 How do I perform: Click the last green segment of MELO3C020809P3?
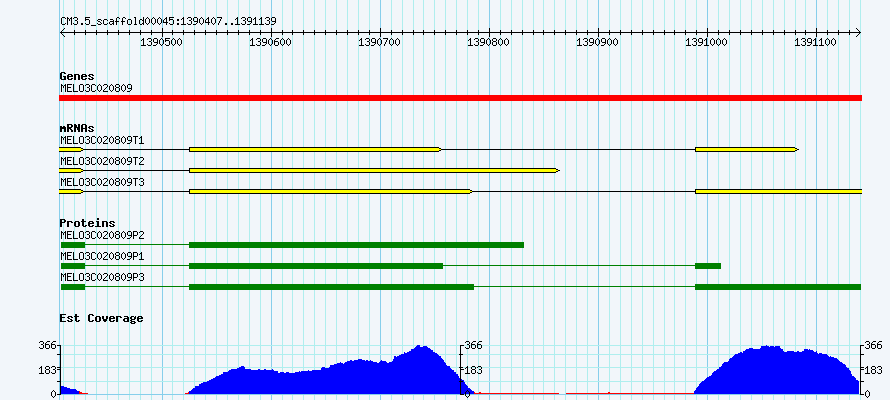[778, 287]
